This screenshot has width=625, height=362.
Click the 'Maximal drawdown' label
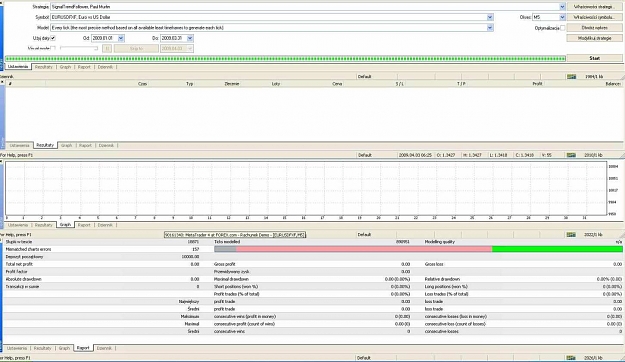tap(231, 279)
